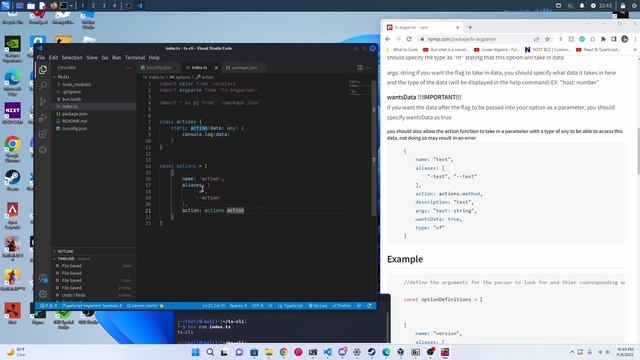
Task: Open the Explorer more actions ellipsis
Action: 128,68
